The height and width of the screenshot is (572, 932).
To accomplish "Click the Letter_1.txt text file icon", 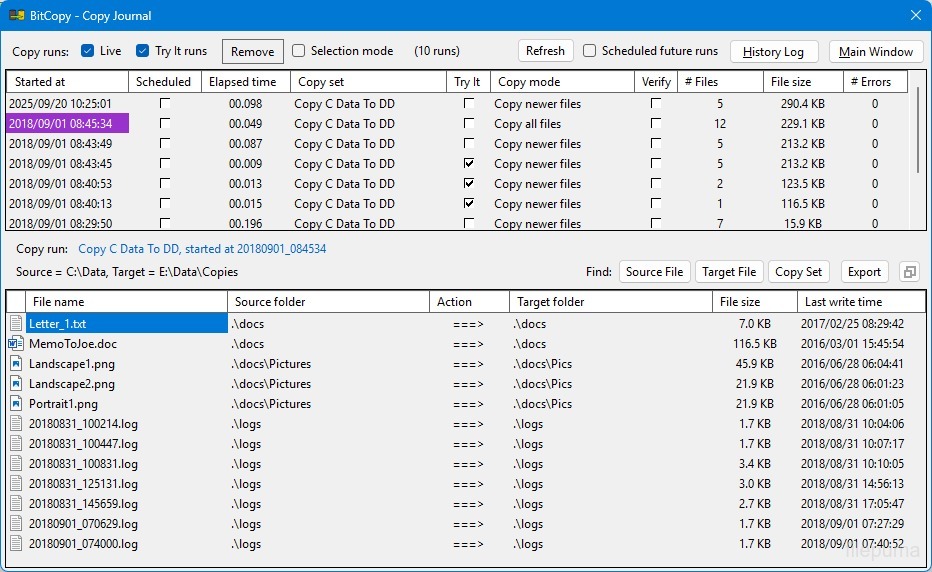I will pyautogui.click(x=16, y=324).
